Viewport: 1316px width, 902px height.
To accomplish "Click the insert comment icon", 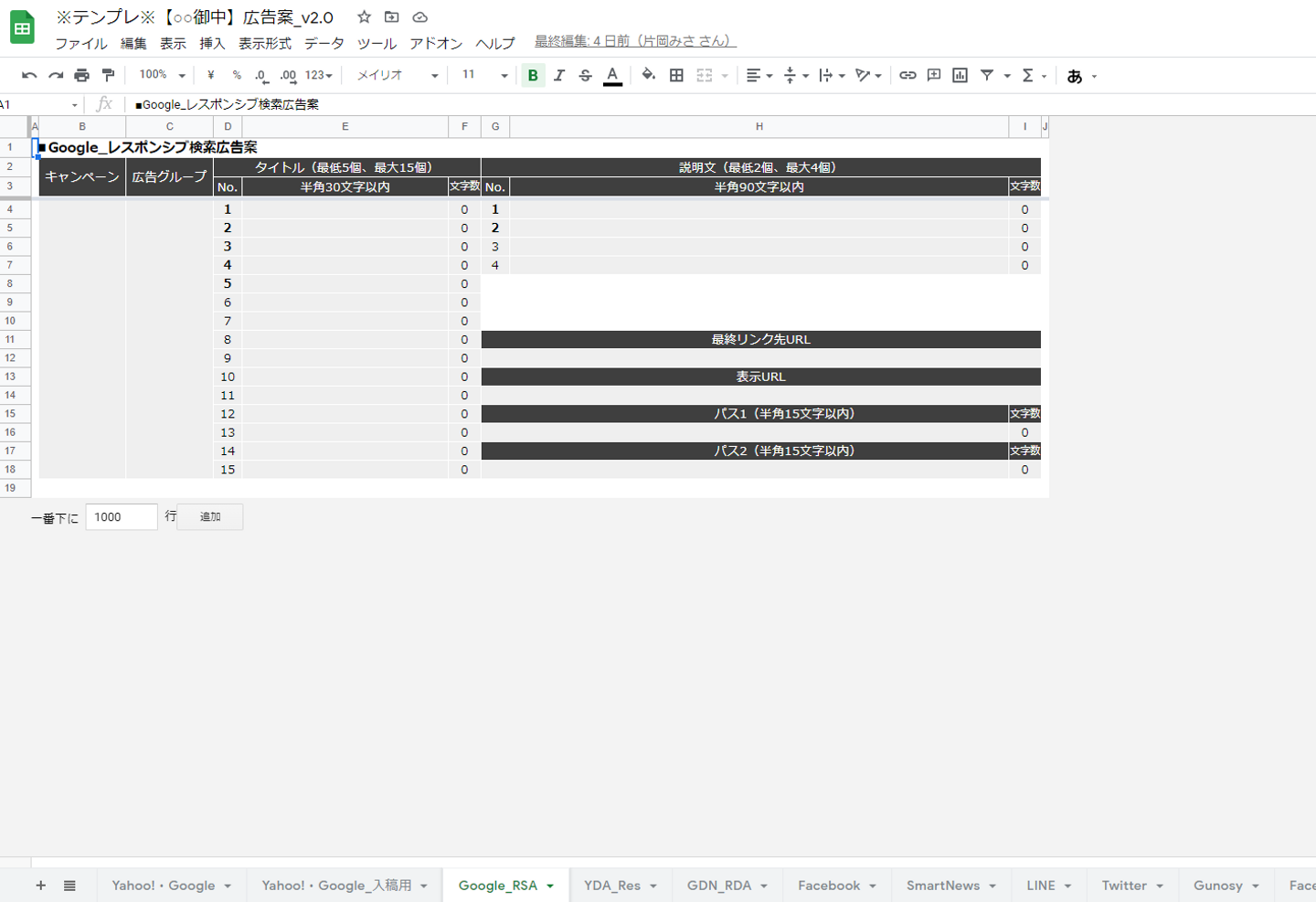I will click(934, 76).
